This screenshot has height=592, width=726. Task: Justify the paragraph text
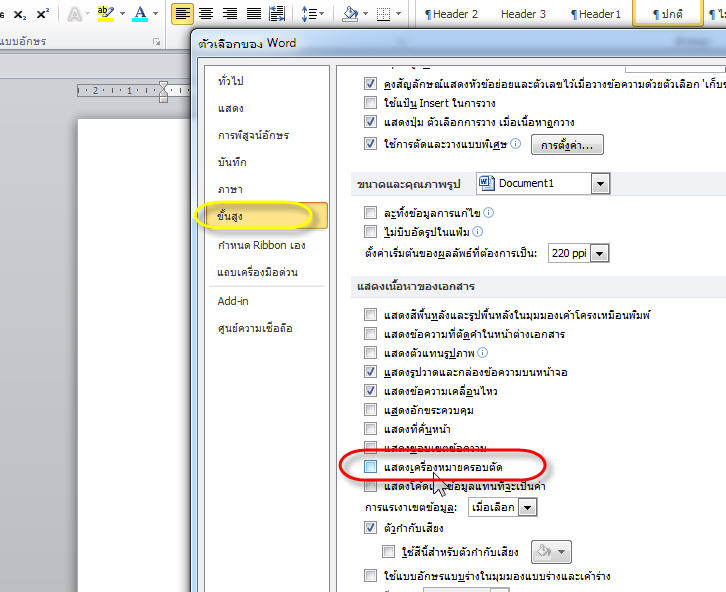click(254, 14)
